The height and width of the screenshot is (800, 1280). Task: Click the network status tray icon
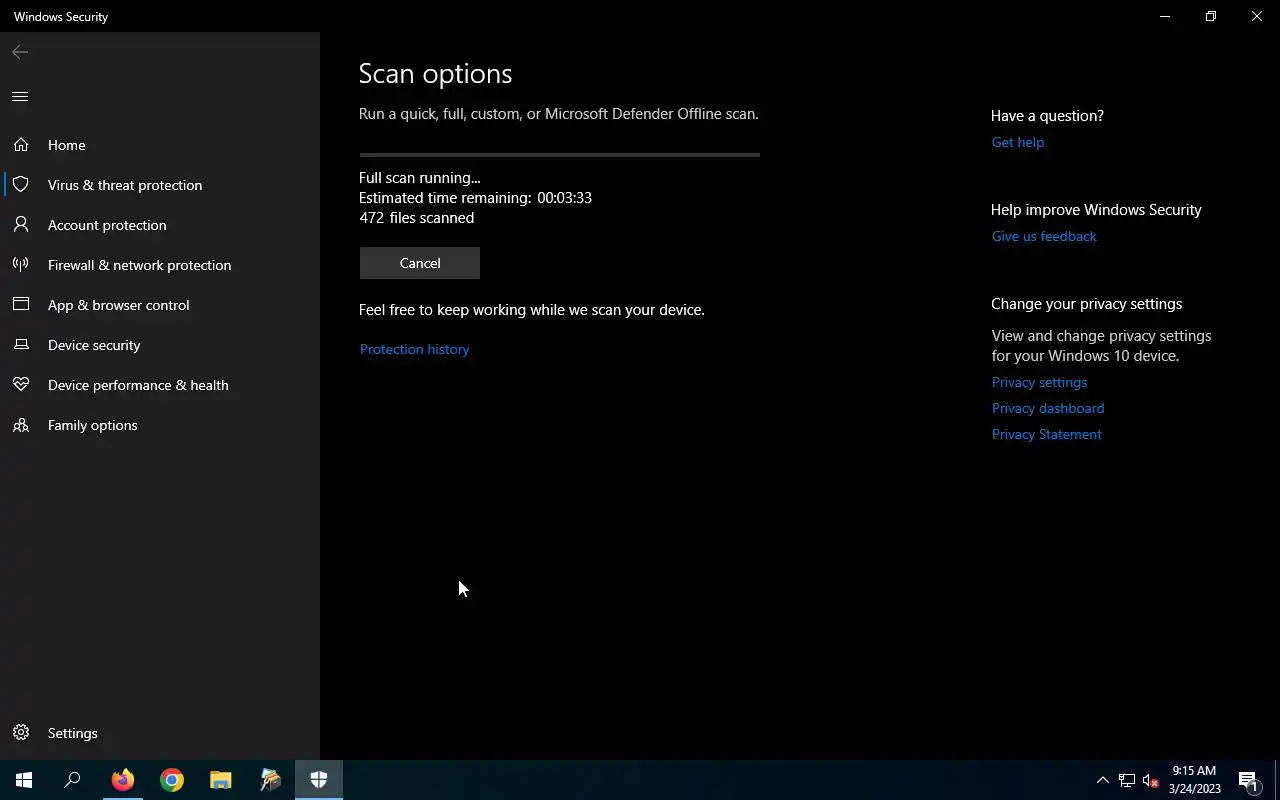click(1127, 780)
